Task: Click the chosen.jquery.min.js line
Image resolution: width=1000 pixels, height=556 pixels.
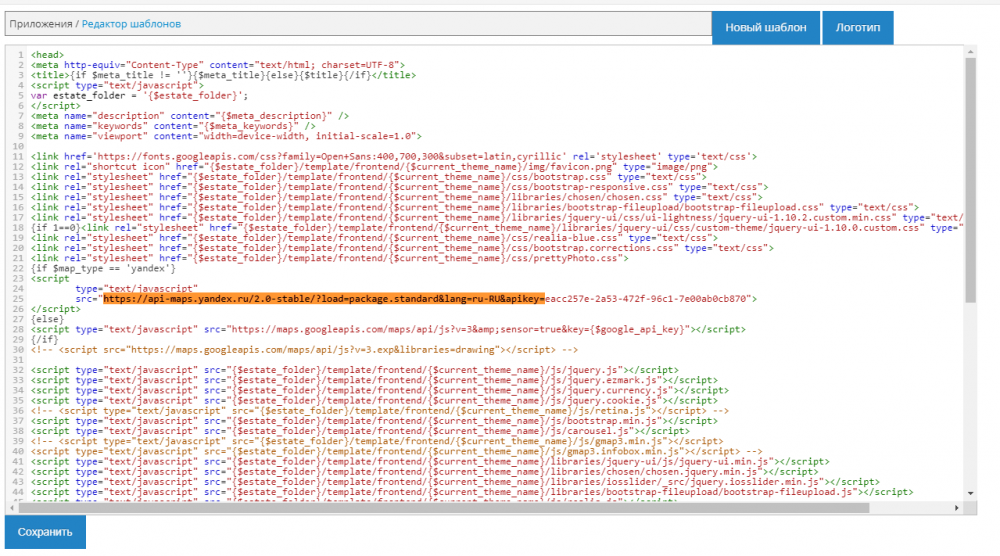Action: click(424, 472)
